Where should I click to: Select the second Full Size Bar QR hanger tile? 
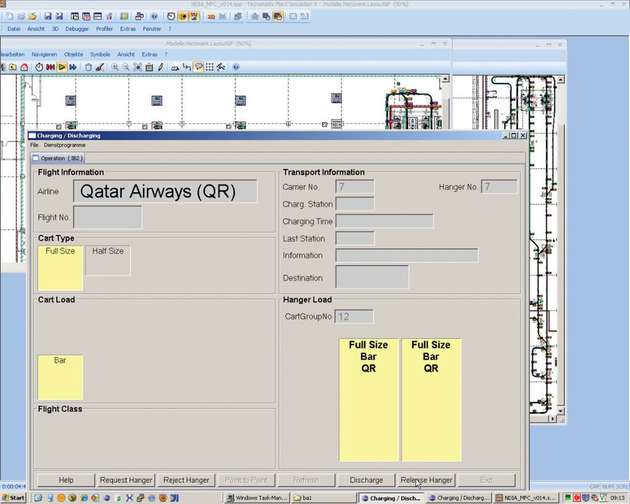pyautogui.click(x=431, y=400)
